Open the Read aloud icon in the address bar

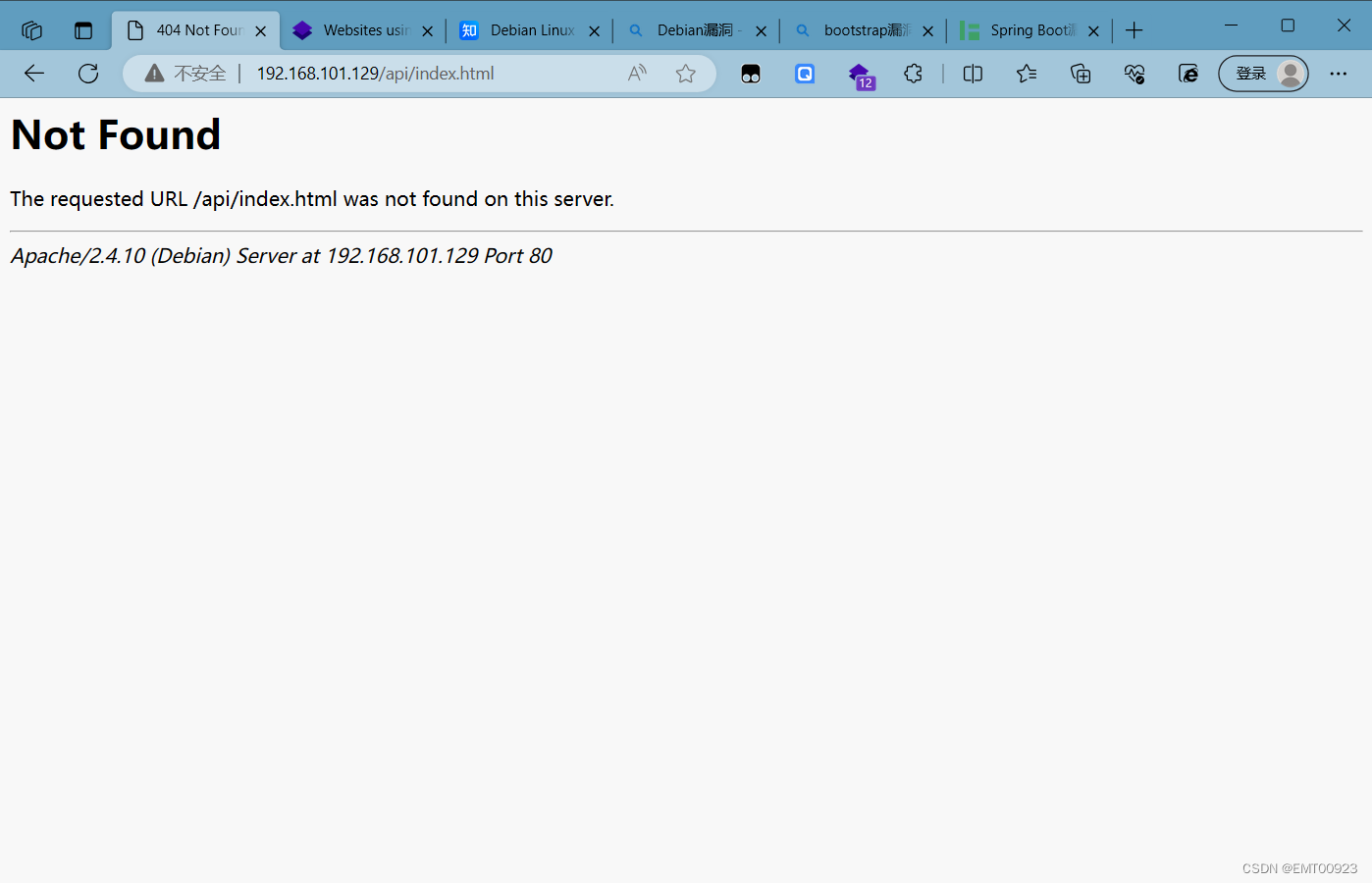click(x=638, y=74)
